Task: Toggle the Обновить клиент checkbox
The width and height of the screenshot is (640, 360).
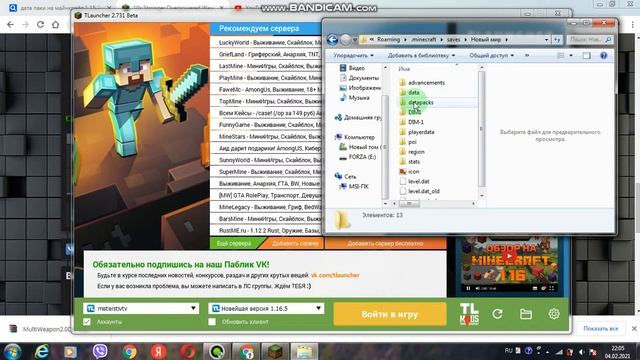Action: click(x=212, y=322)
